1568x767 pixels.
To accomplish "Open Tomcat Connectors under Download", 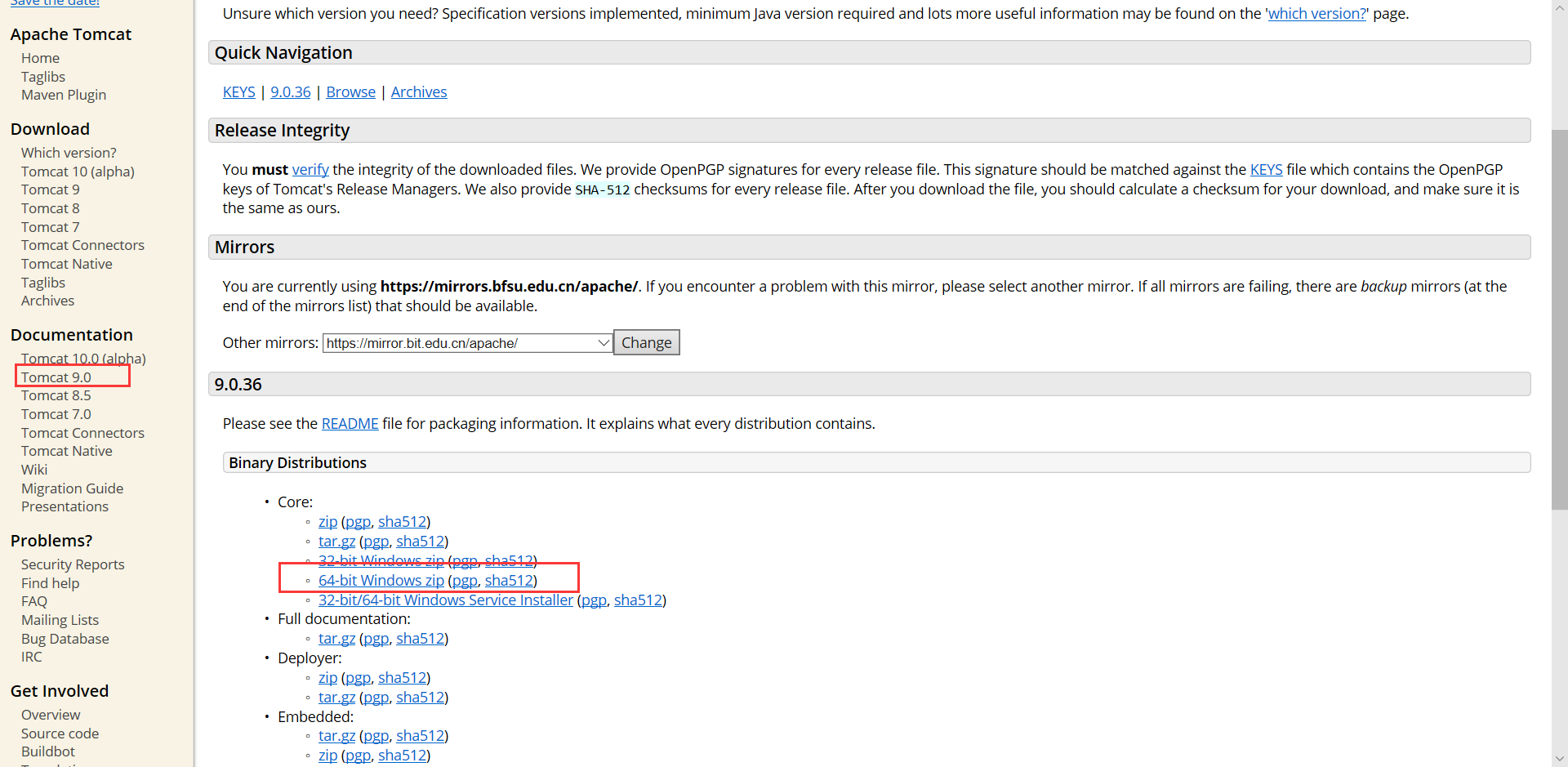I will tap(82, 245).
